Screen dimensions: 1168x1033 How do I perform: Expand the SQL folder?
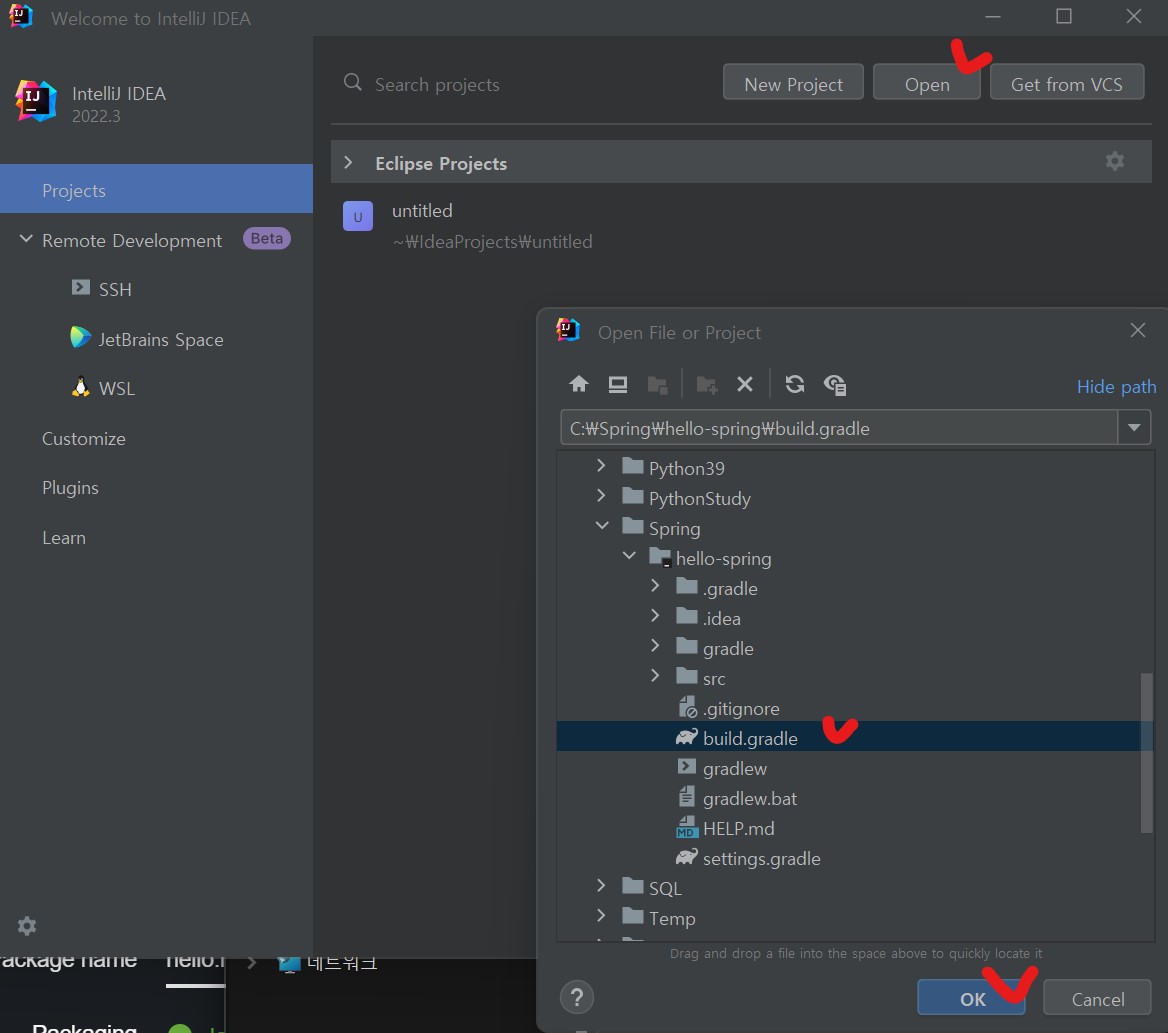[601, 886]
